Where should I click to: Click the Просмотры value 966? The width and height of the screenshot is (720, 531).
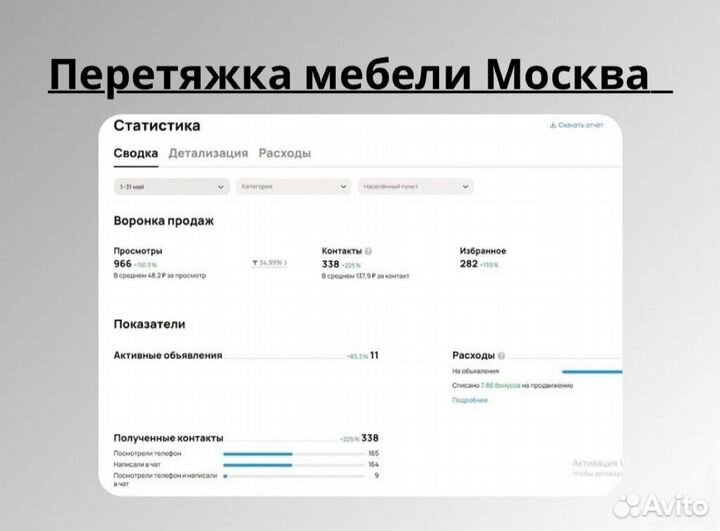coord(123,264)
